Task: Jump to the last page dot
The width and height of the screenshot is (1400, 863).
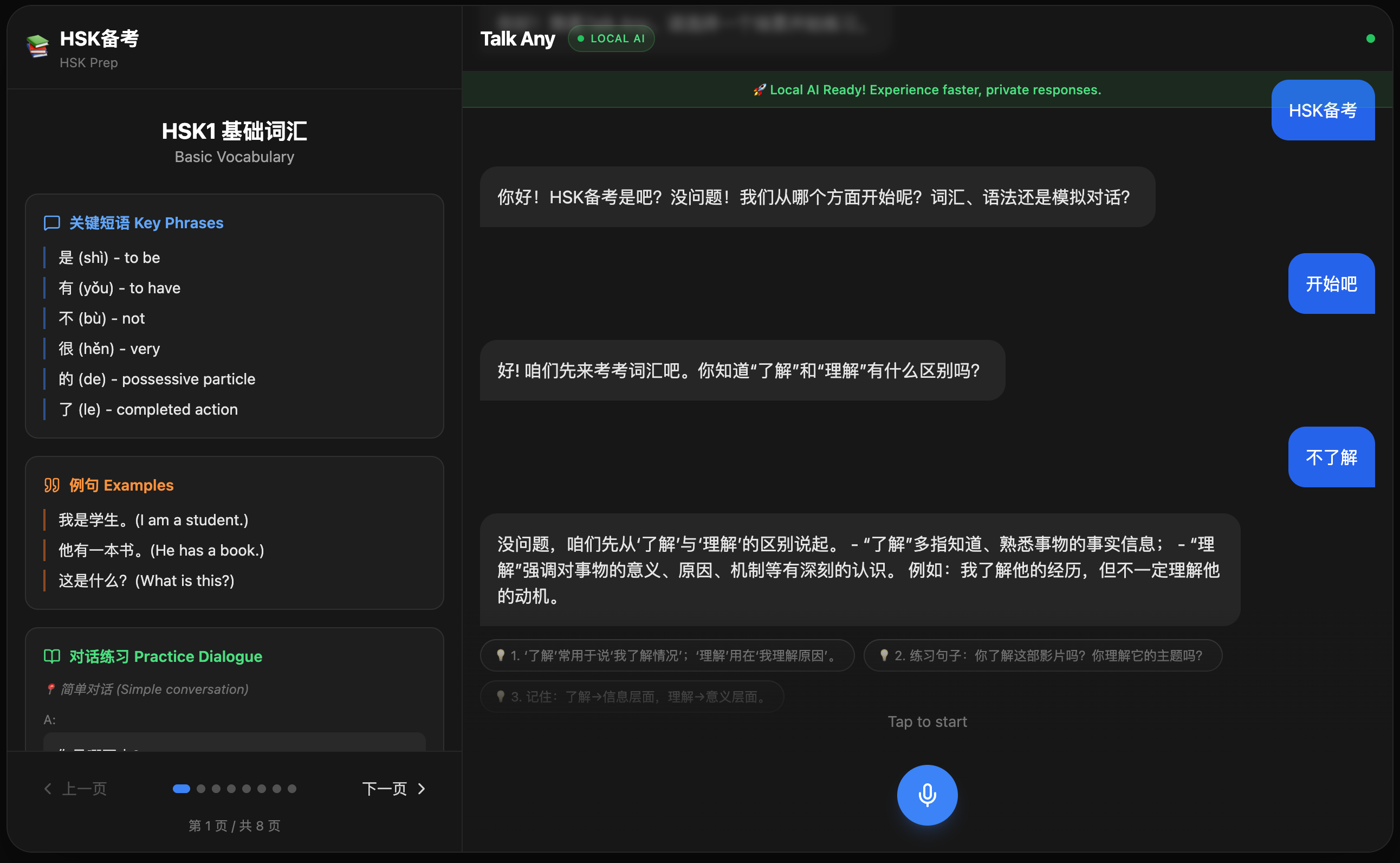Action: (292, 789)
